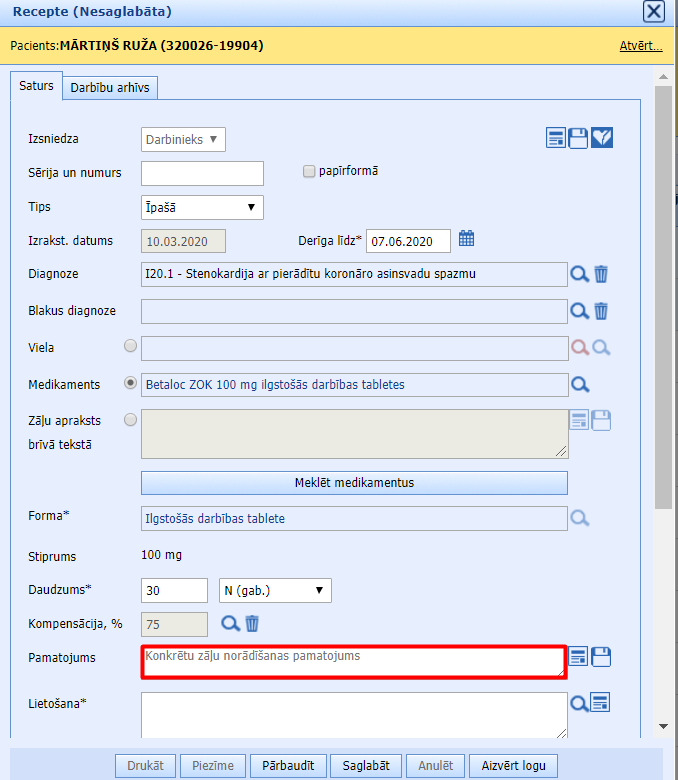Enable the papīrformā checkbox

tap(309, 171)
